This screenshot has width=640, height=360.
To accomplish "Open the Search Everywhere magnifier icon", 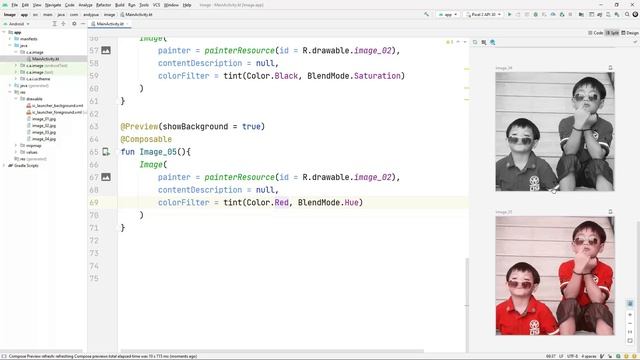I will (x=627, y=14).
